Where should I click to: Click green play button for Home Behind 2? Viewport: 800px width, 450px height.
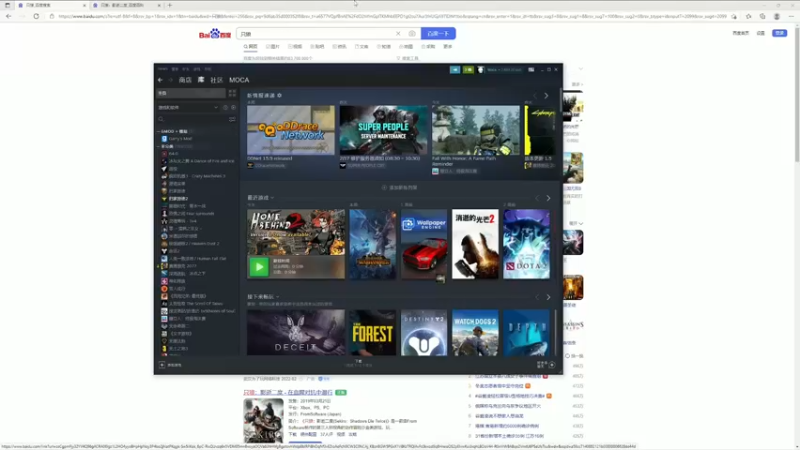[259, 267]
